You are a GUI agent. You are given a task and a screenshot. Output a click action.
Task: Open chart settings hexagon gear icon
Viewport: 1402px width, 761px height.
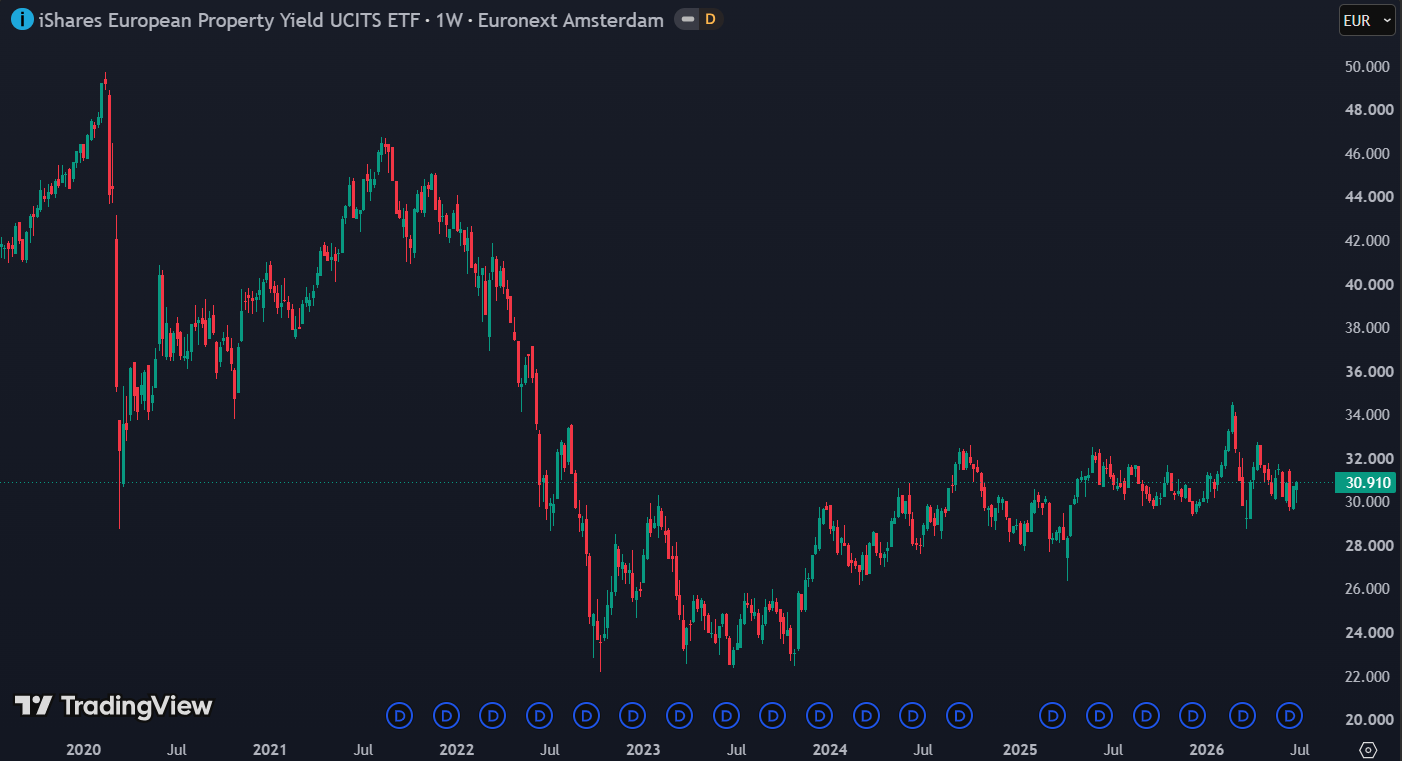tap(1369, 749)
